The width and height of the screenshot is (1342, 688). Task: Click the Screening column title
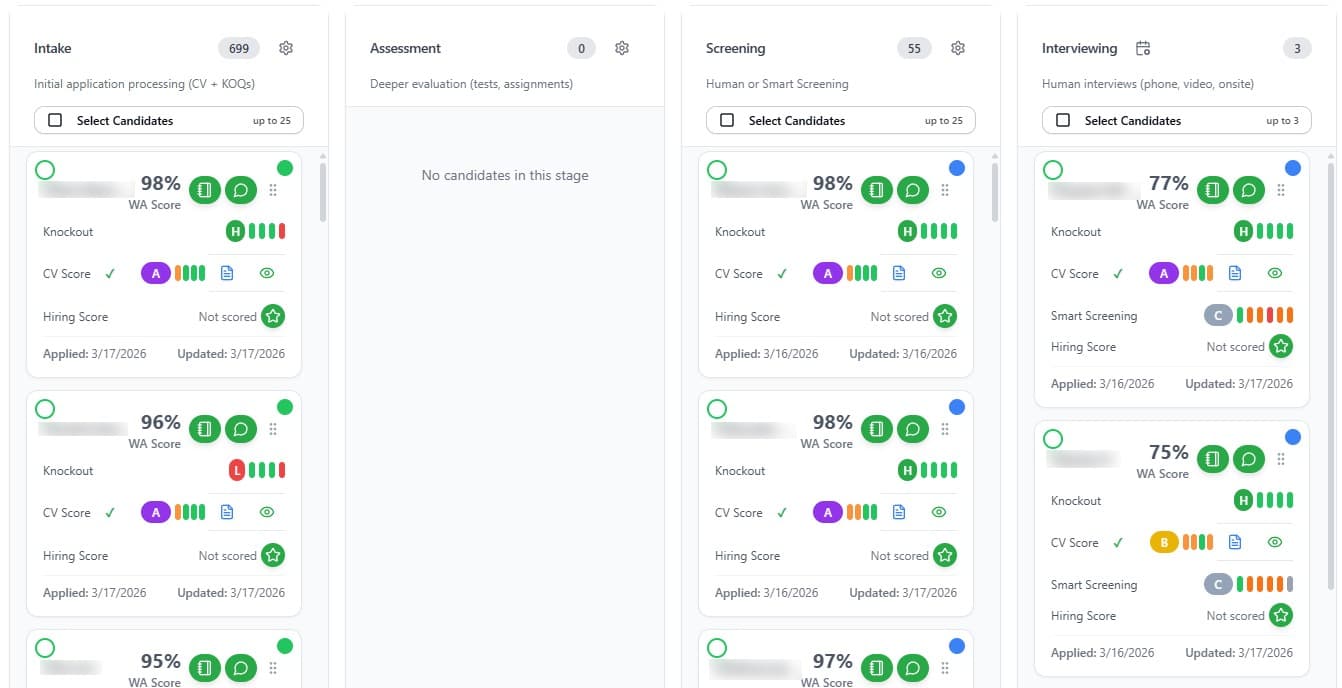(x=738, y=47)
